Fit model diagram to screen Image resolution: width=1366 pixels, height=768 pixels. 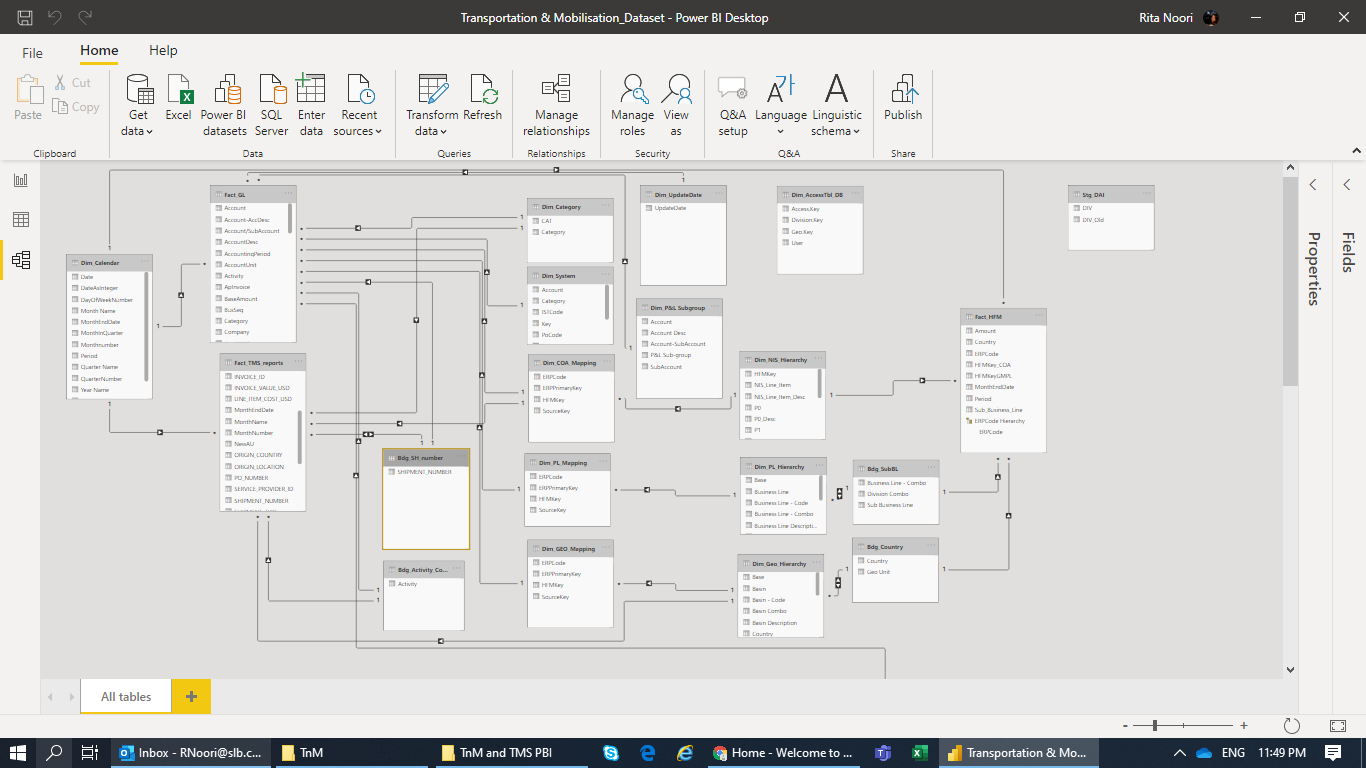1338,725
